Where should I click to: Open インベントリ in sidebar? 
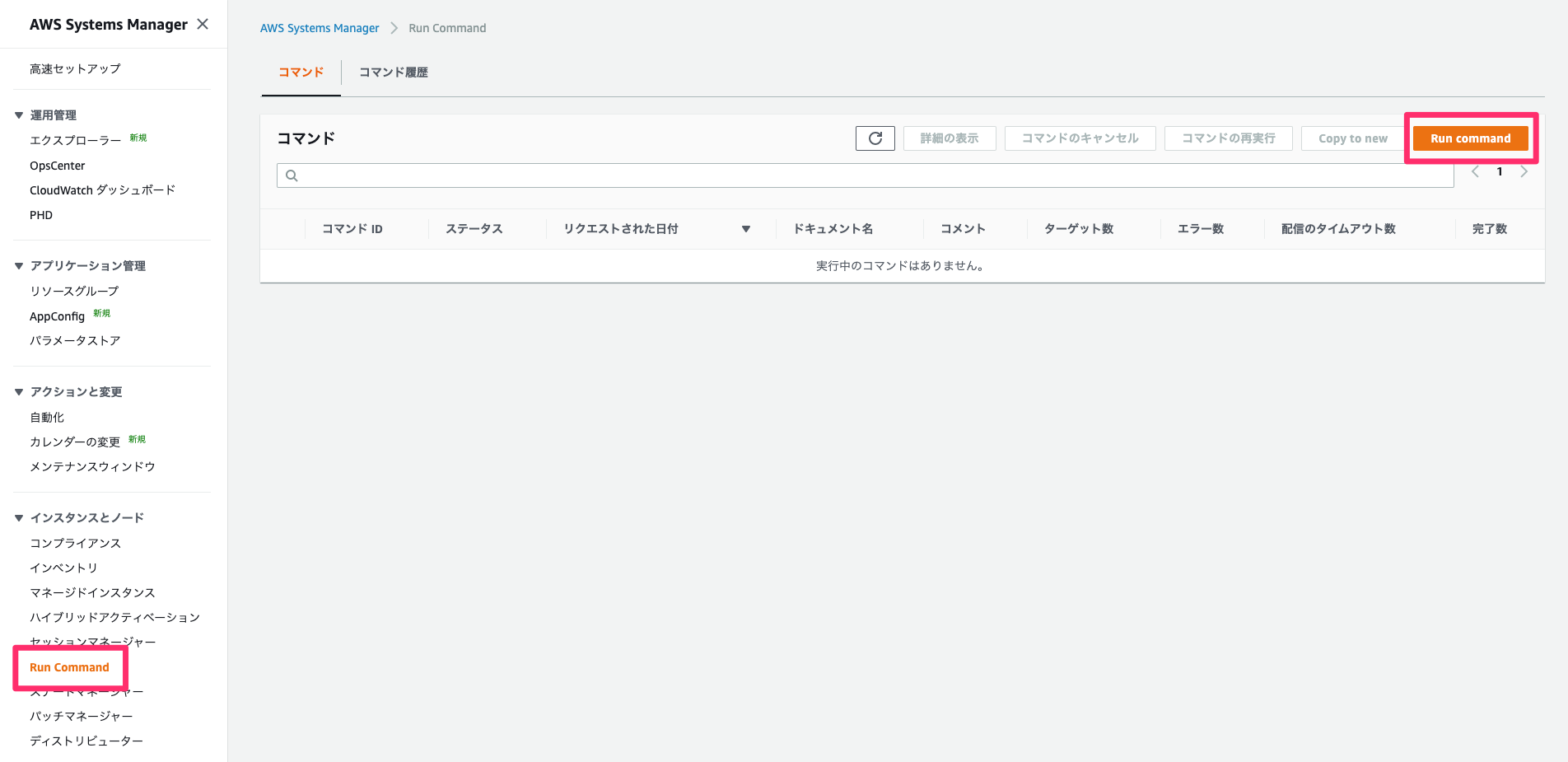[x=63, y=568]
